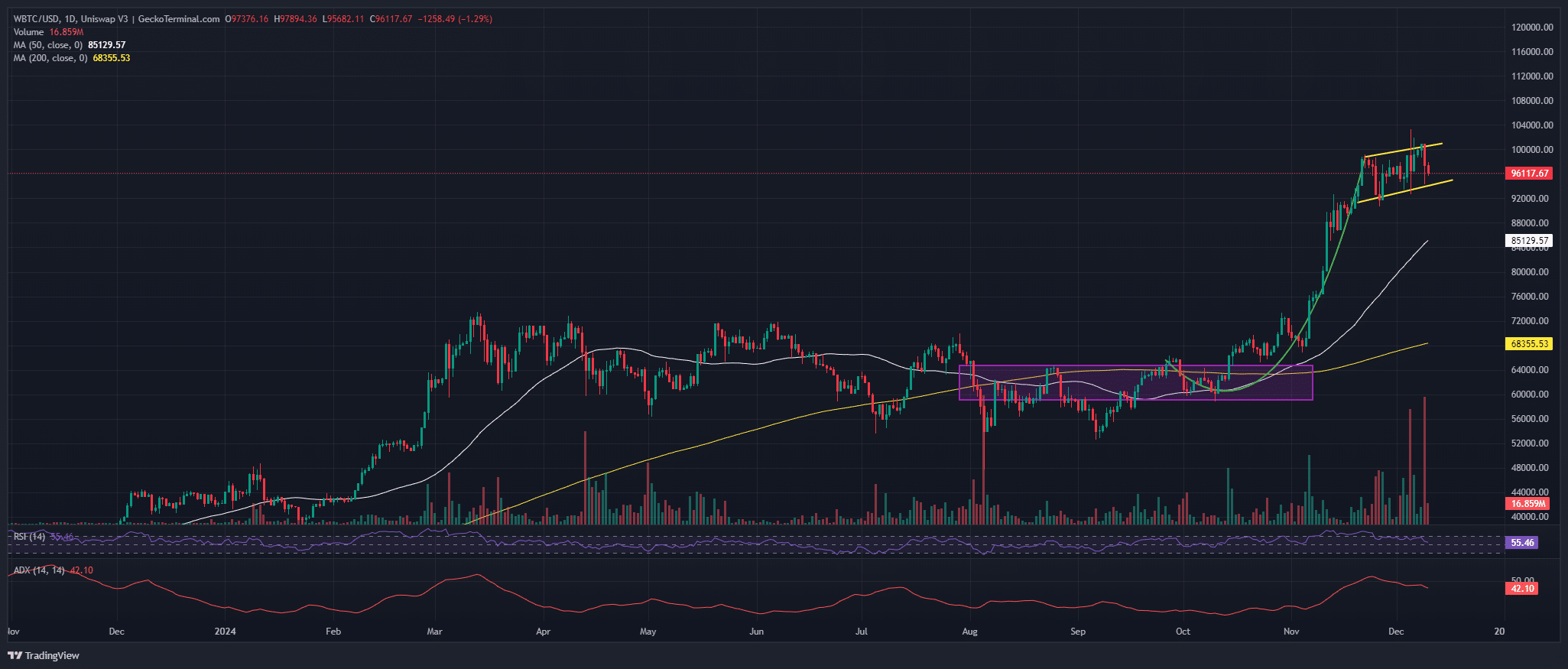The image size is (1568, 669).
Task: Click the Nov label between Oct and Dec
Action: pos(1291,632)
